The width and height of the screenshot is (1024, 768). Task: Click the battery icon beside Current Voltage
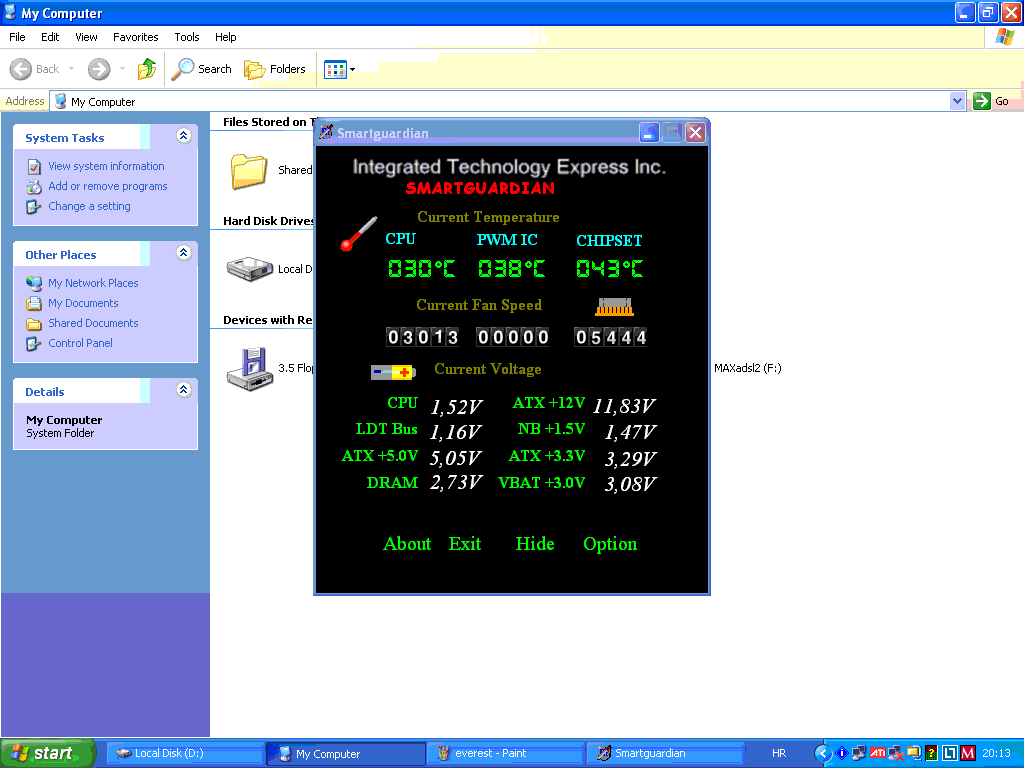coord(393,372)
